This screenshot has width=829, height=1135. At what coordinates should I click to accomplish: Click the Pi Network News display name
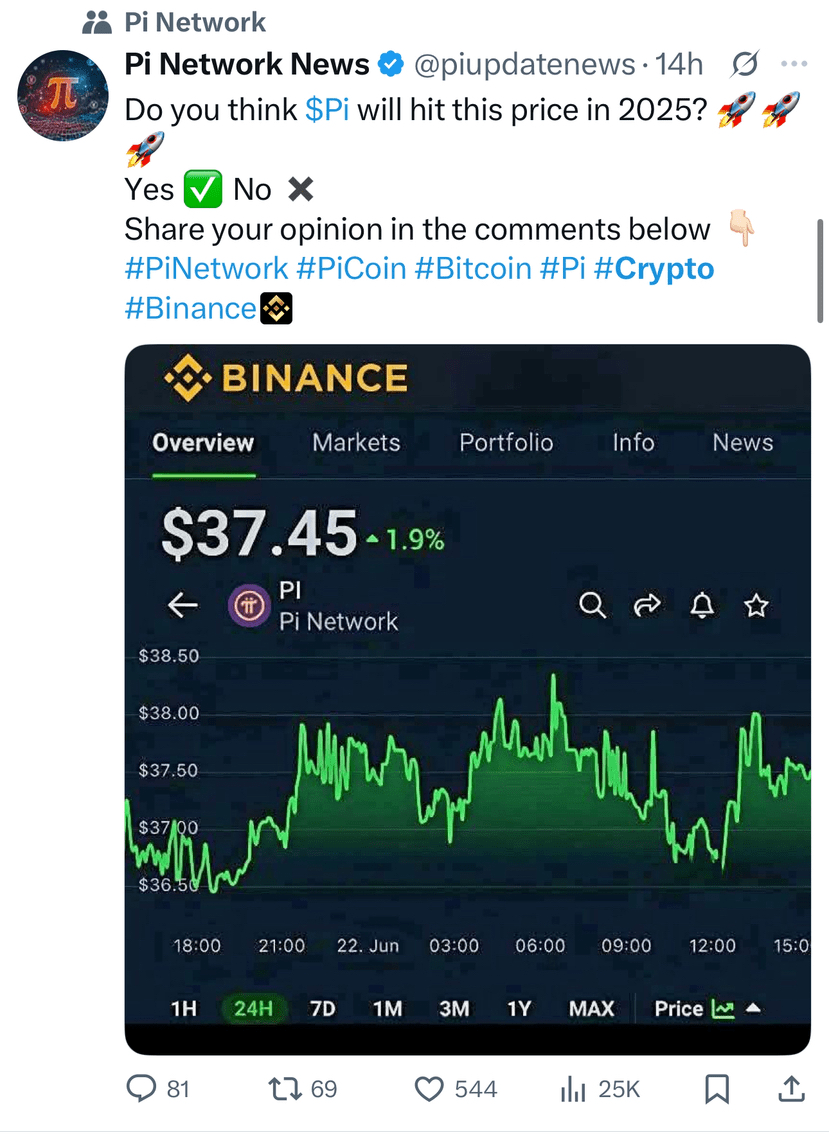pyautogui.click(x=247, y=65)
